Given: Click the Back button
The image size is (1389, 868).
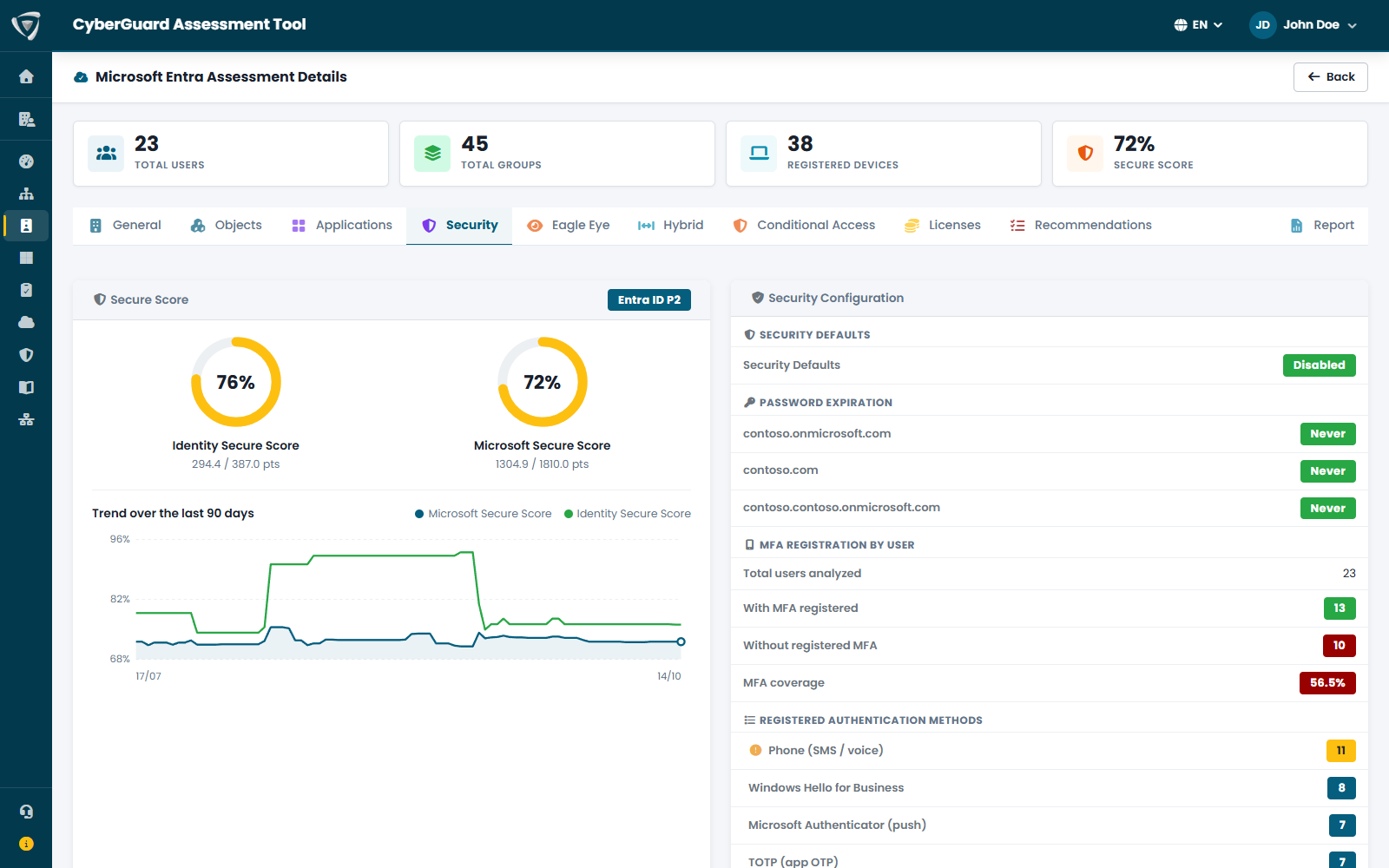Looking at the screenshot, I should click(x=1331, y=77).
